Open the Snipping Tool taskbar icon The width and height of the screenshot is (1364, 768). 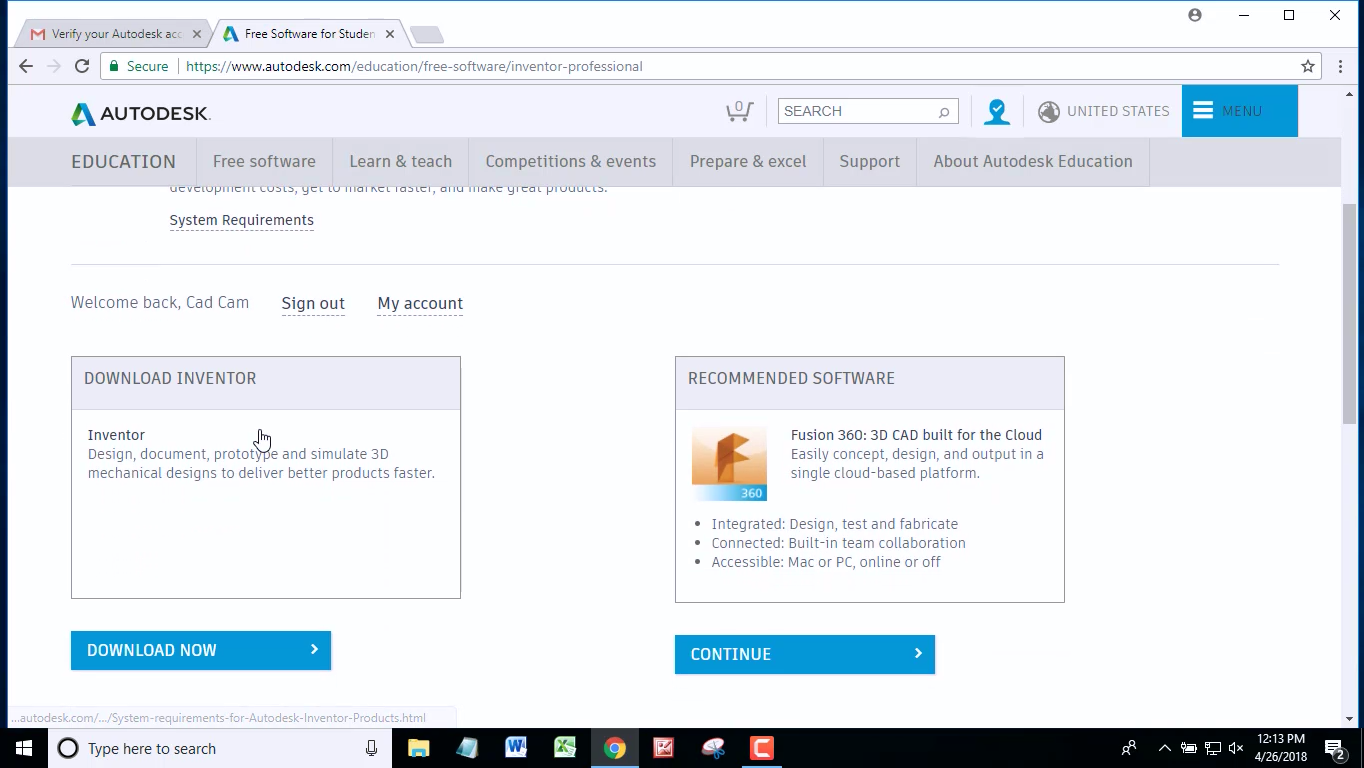click(712, 748)
